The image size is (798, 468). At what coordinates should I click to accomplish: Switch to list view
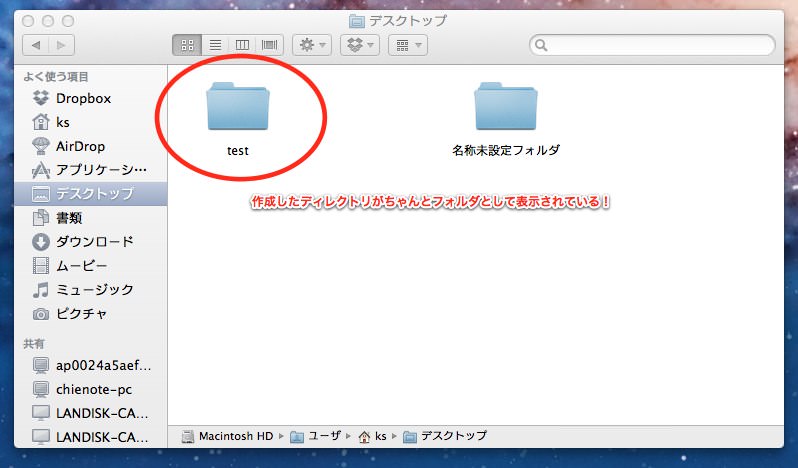click(x=215, y=45)
